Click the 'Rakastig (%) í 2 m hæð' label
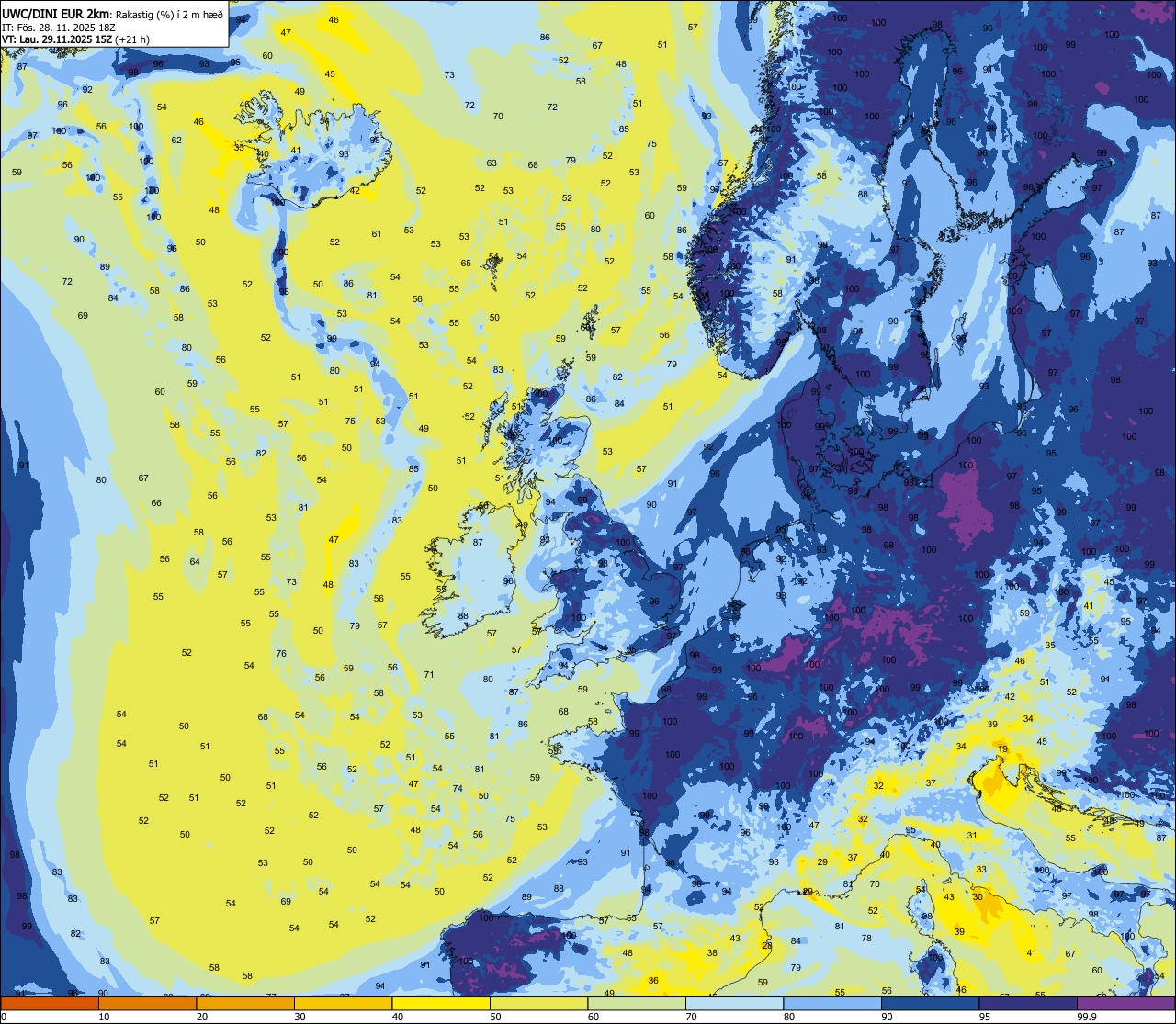Screen dimensions: 1176x1024 coord(169,15)
